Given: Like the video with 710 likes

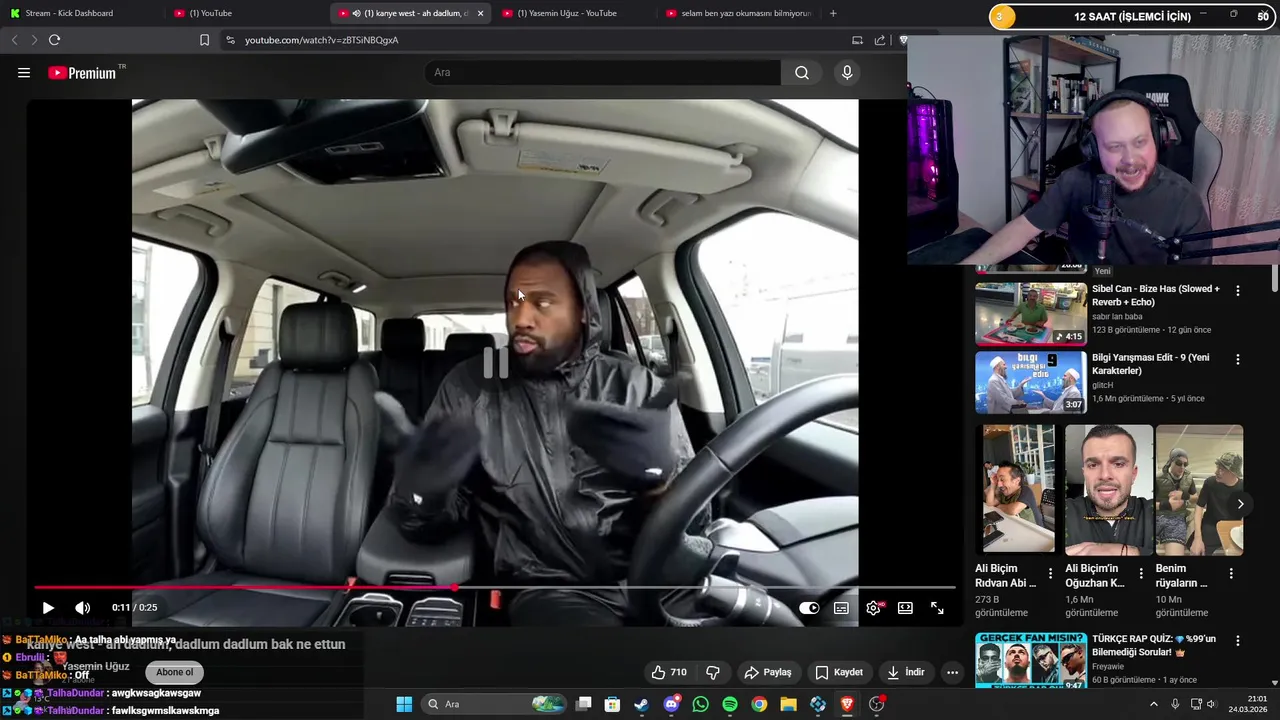Looking at the screenshot, I should (668, 672).
